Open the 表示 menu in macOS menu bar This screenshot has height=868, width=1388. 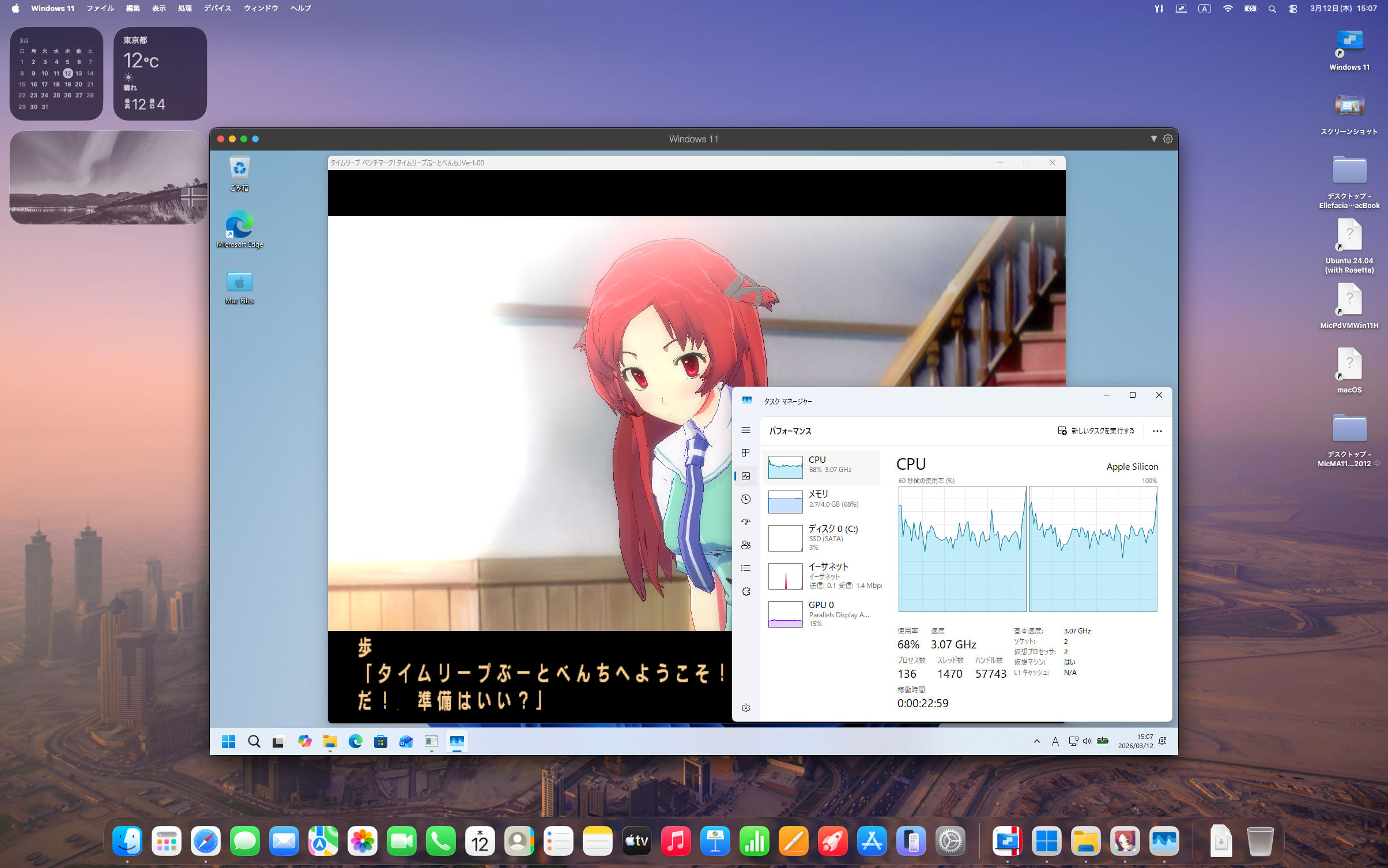(x=159, y=9)
